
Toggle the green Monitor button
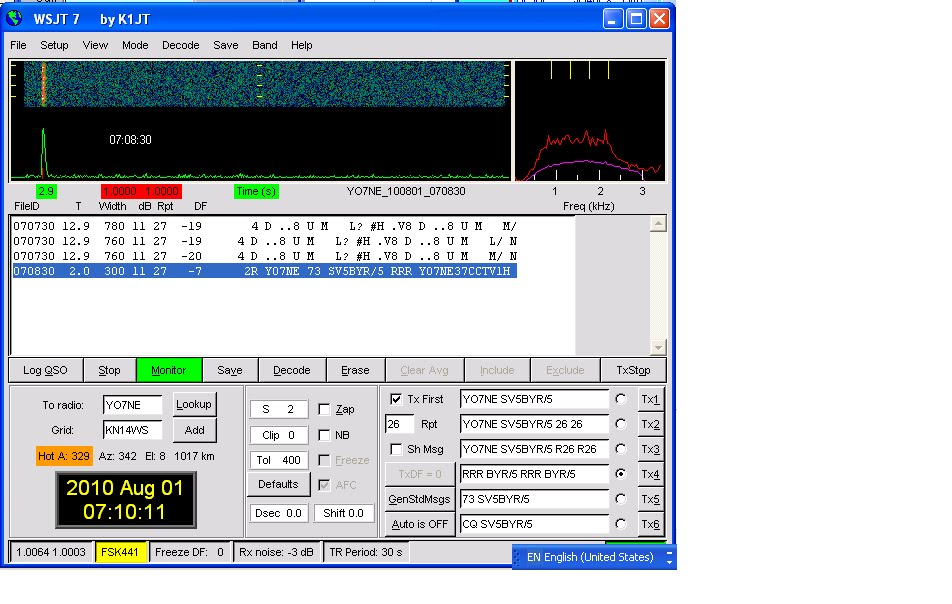168,370
